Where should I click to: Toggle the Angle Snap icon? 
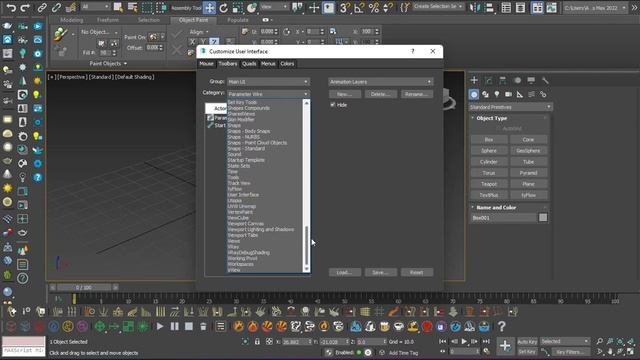tap(359, 7)
